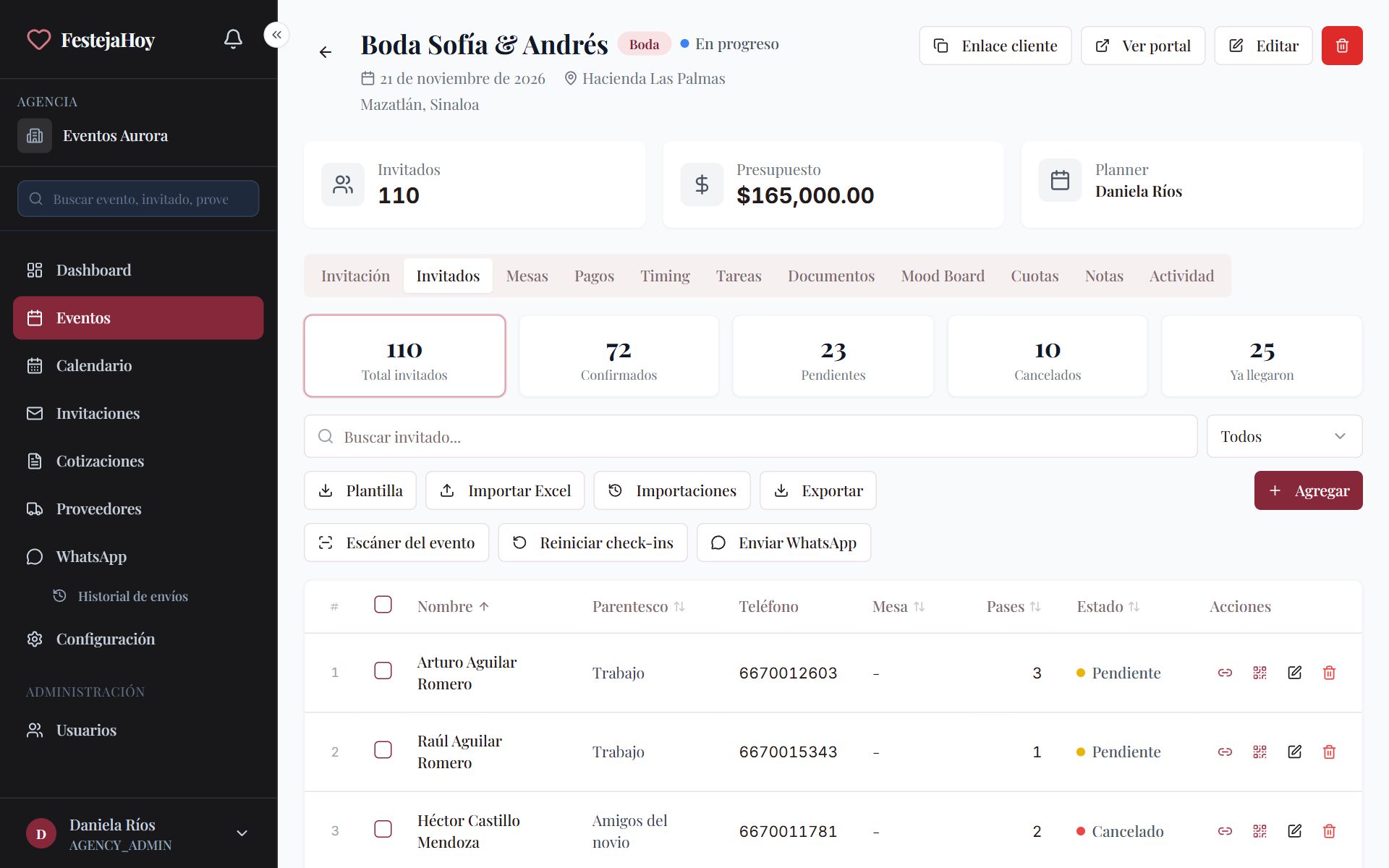
Task: Open Historial de envíos link
Action: tap(133, 596)
